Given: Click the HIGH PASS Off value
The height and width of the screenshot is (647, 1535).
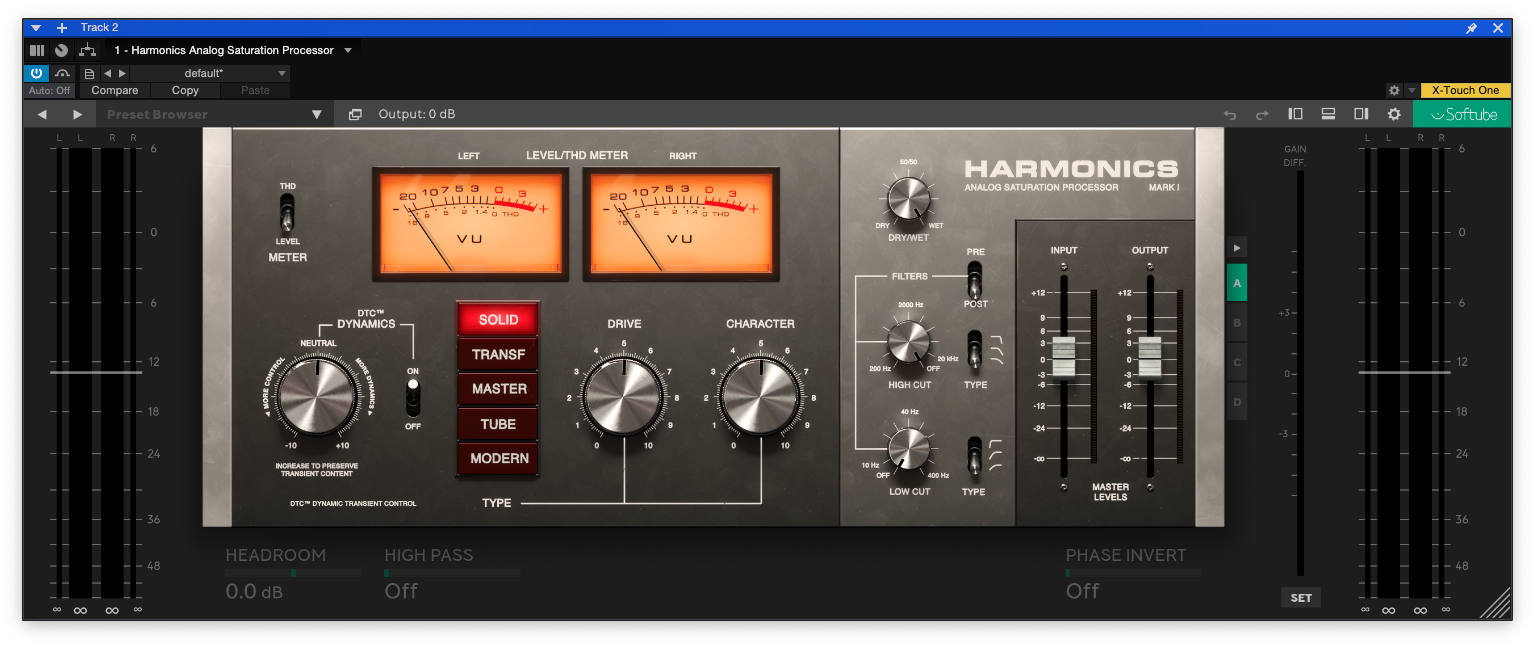Looking at the screenshot, I should [x=401, y=591].
